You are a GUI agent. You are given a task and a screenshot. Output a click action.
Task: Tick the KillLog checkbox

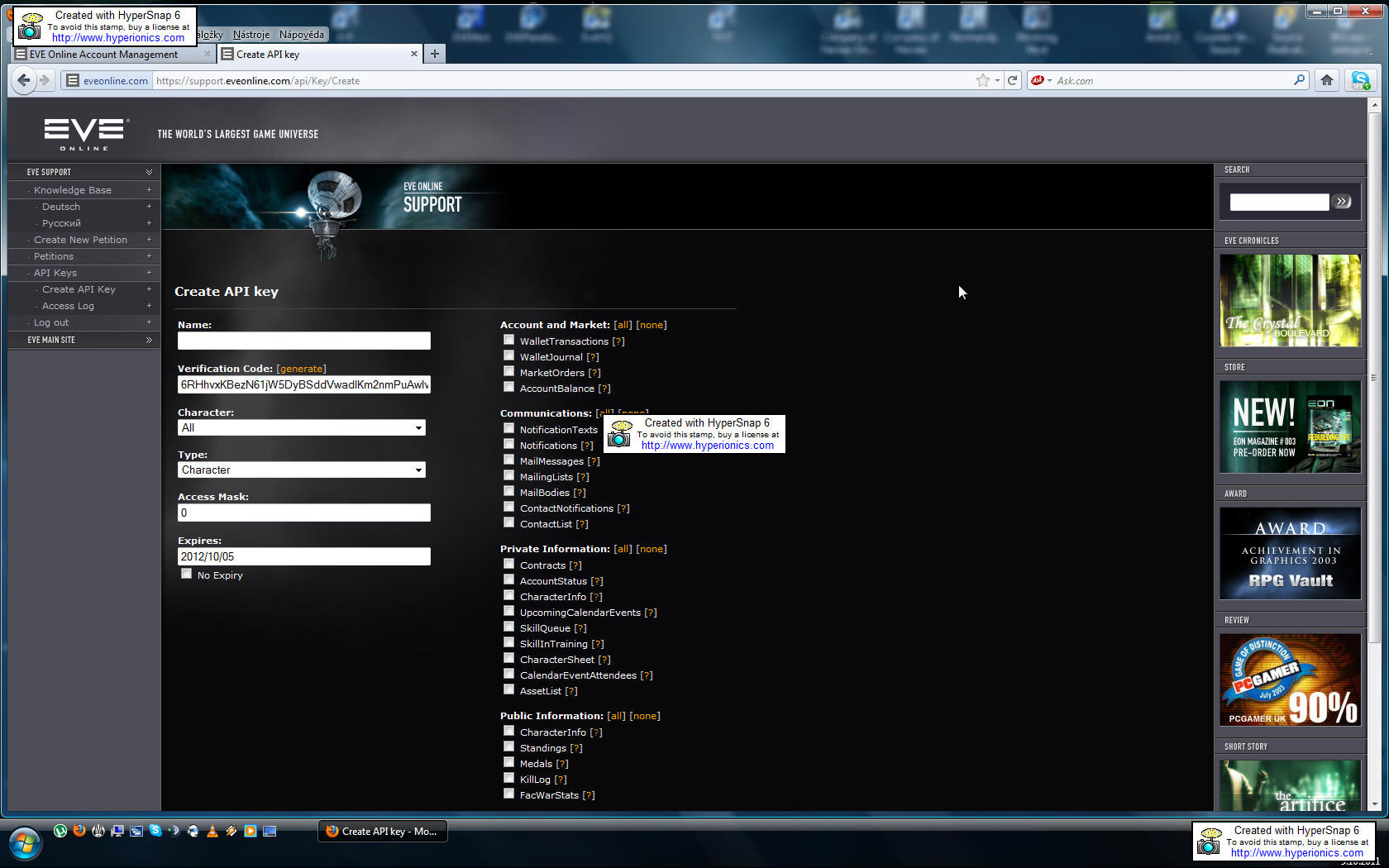click(x=509, y=778)
